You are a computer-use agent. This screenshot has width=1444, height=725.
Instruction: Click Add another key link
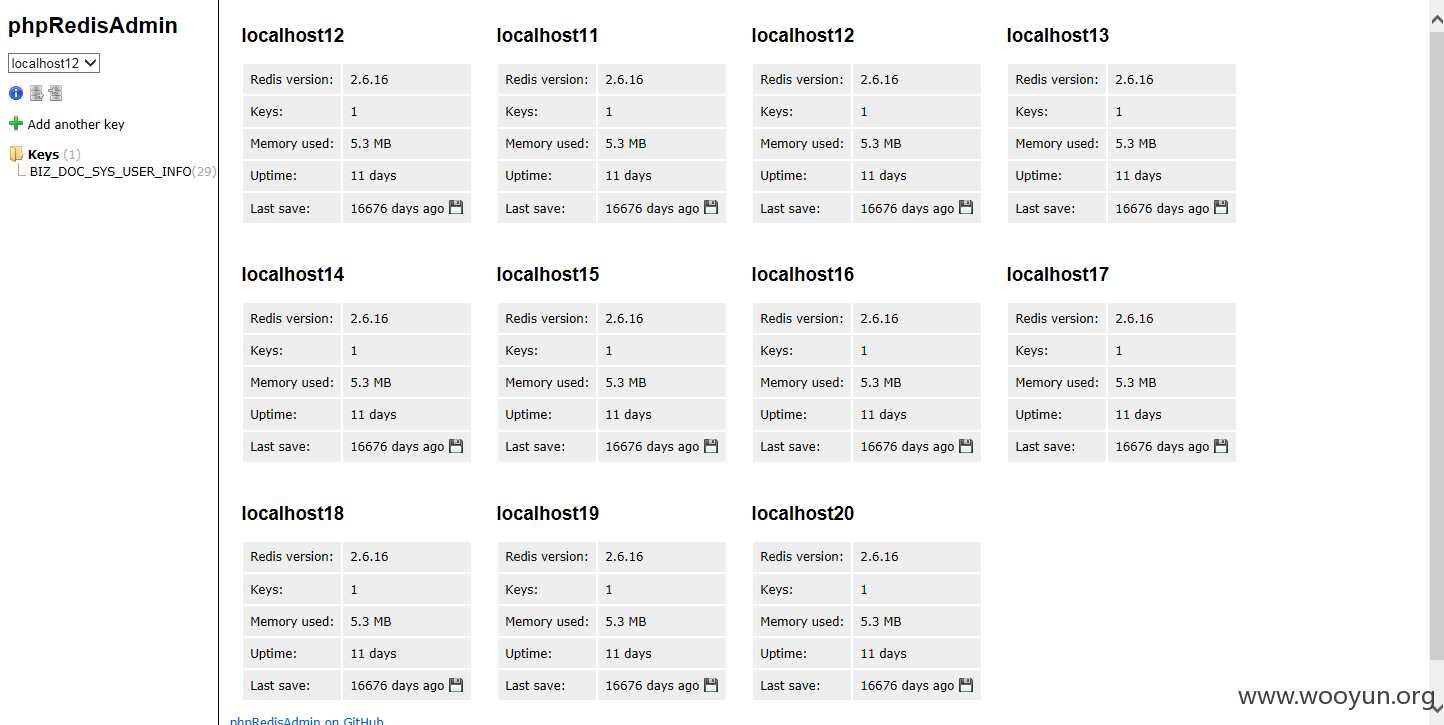(76, 124)
